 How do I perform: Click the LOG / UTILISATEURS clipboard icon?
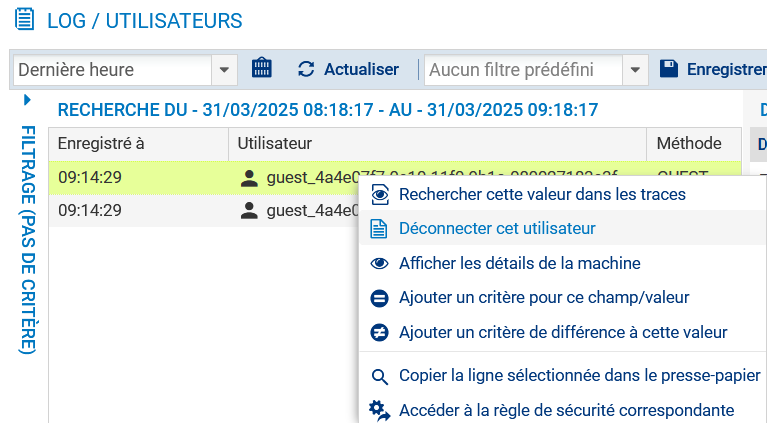click(23, 19)
